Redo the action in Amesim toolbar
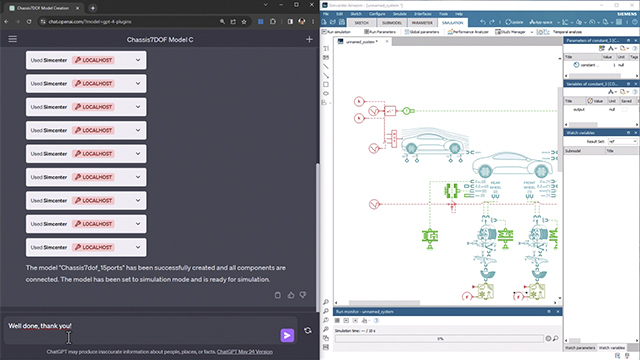Screen dimensions: 640x360 pos(492,22)
